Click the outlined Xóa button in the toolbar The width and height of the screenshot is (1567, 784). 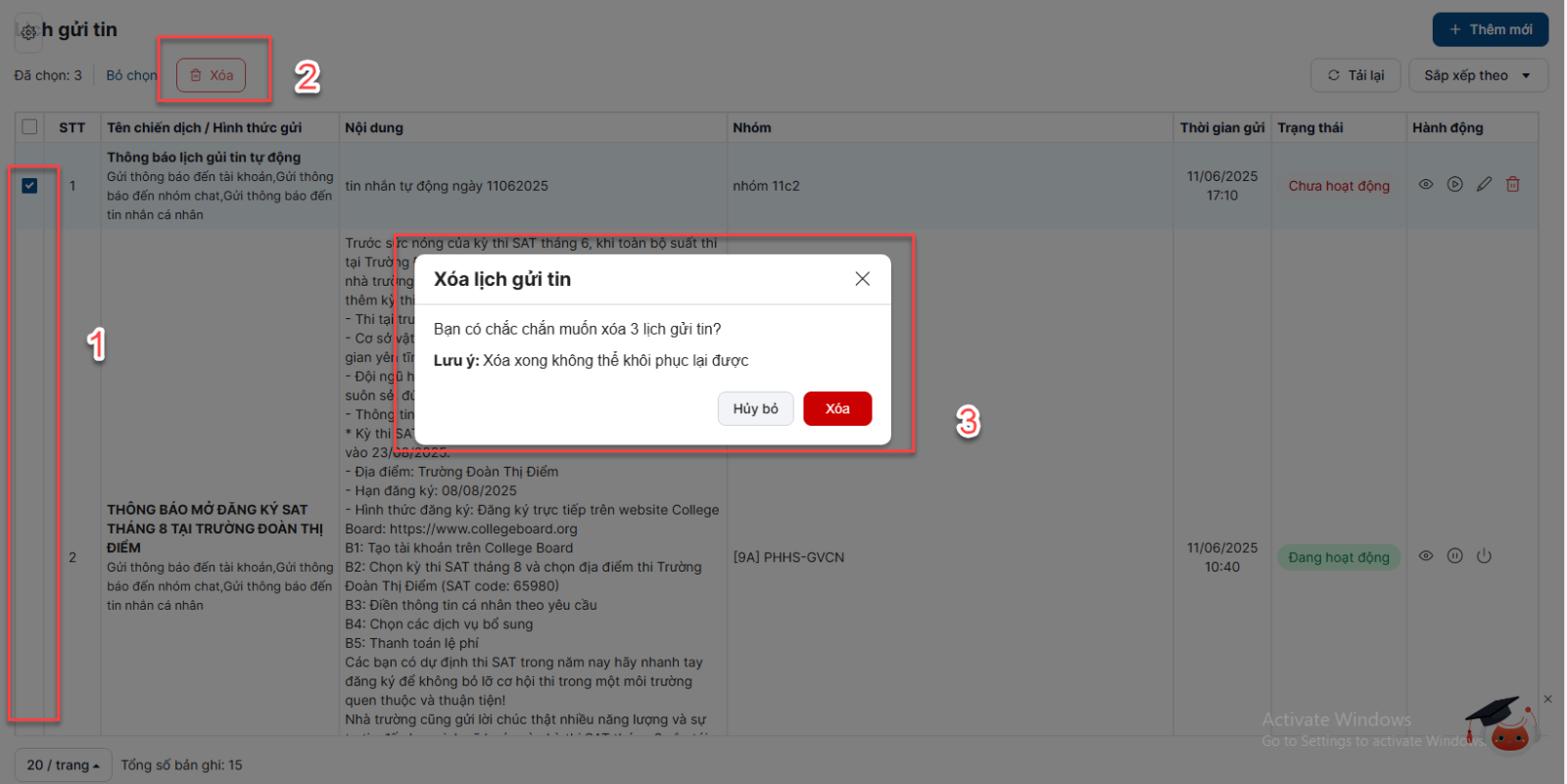[x=212, y=75]
